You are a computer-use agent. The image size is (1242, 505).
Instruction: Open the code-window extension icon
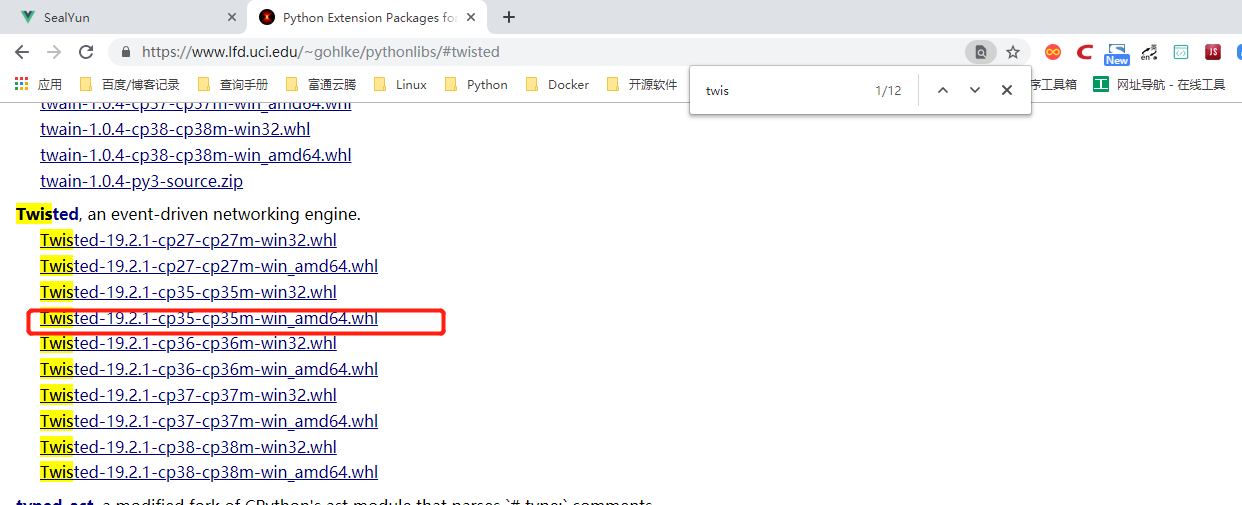(1181, 52)
